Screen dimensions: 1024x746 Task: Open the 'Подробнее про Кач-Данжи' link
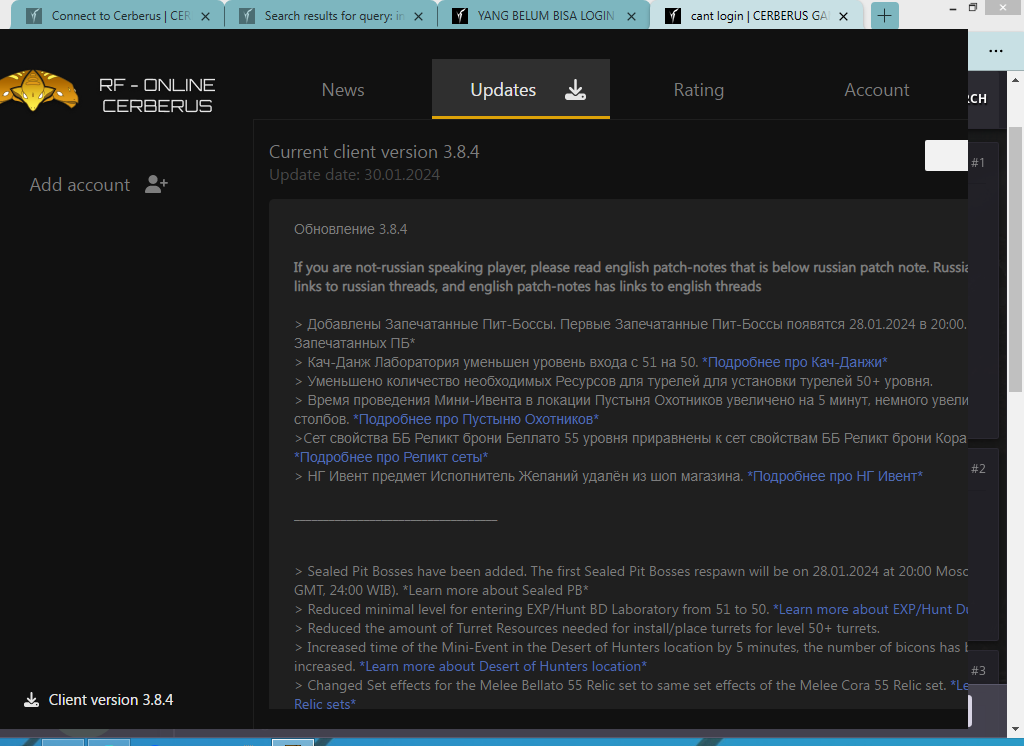tap(794, 362)
